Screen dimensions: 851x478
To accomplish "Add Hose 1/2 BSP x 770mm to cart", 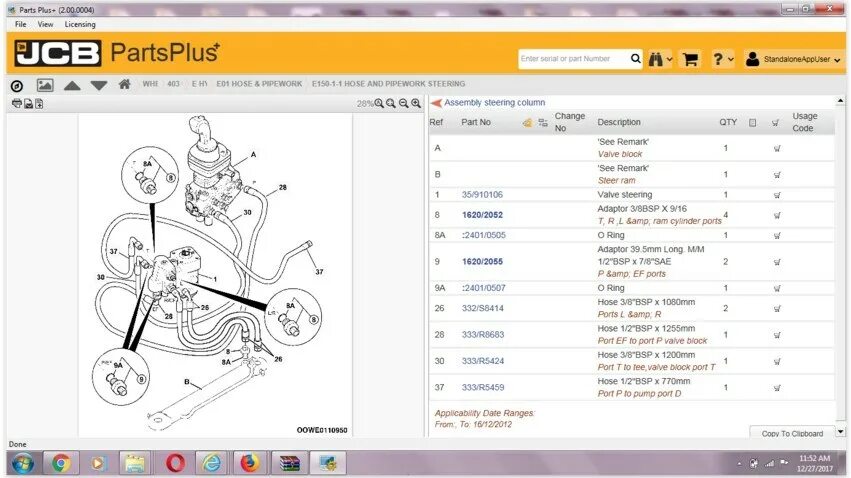I will (x=777, y=388).
